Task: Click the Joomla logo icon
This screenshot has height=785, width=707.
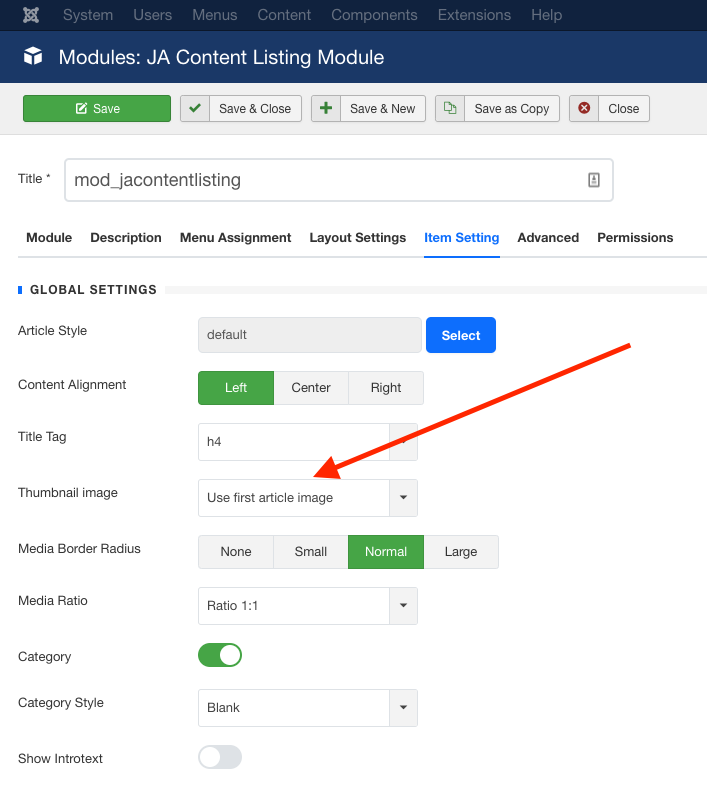Action: click(31, 15)
